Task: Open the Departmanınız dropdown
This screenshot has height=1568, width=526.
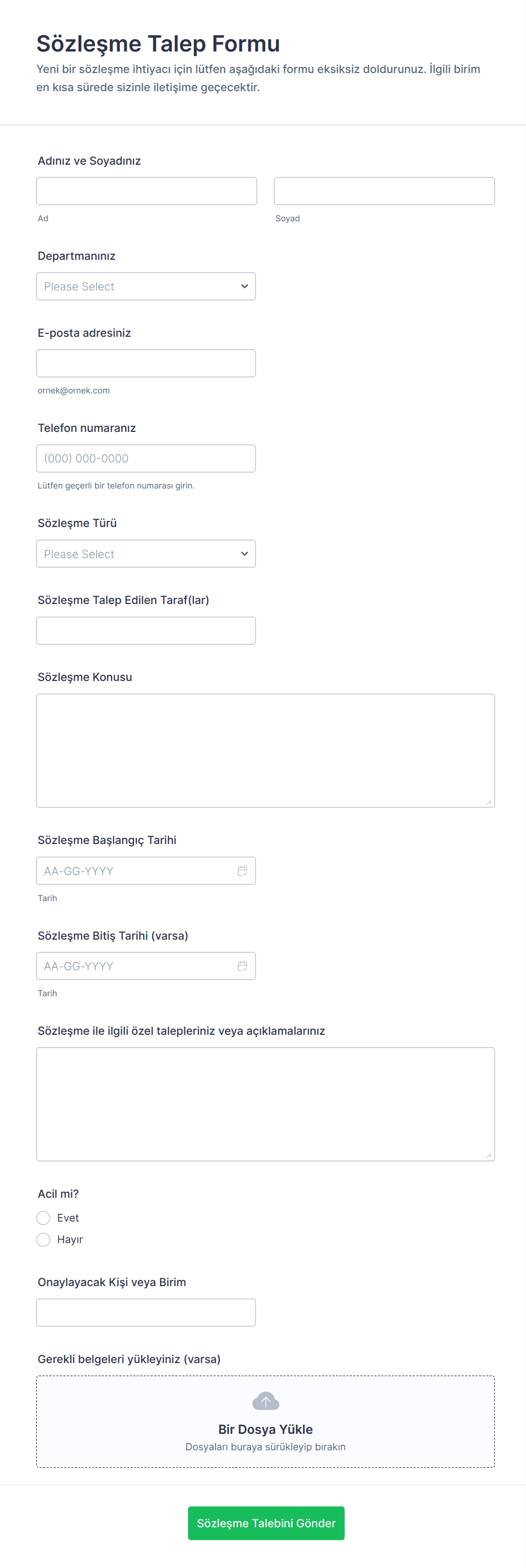Action: pyautogui.click(x=146, y=286)
